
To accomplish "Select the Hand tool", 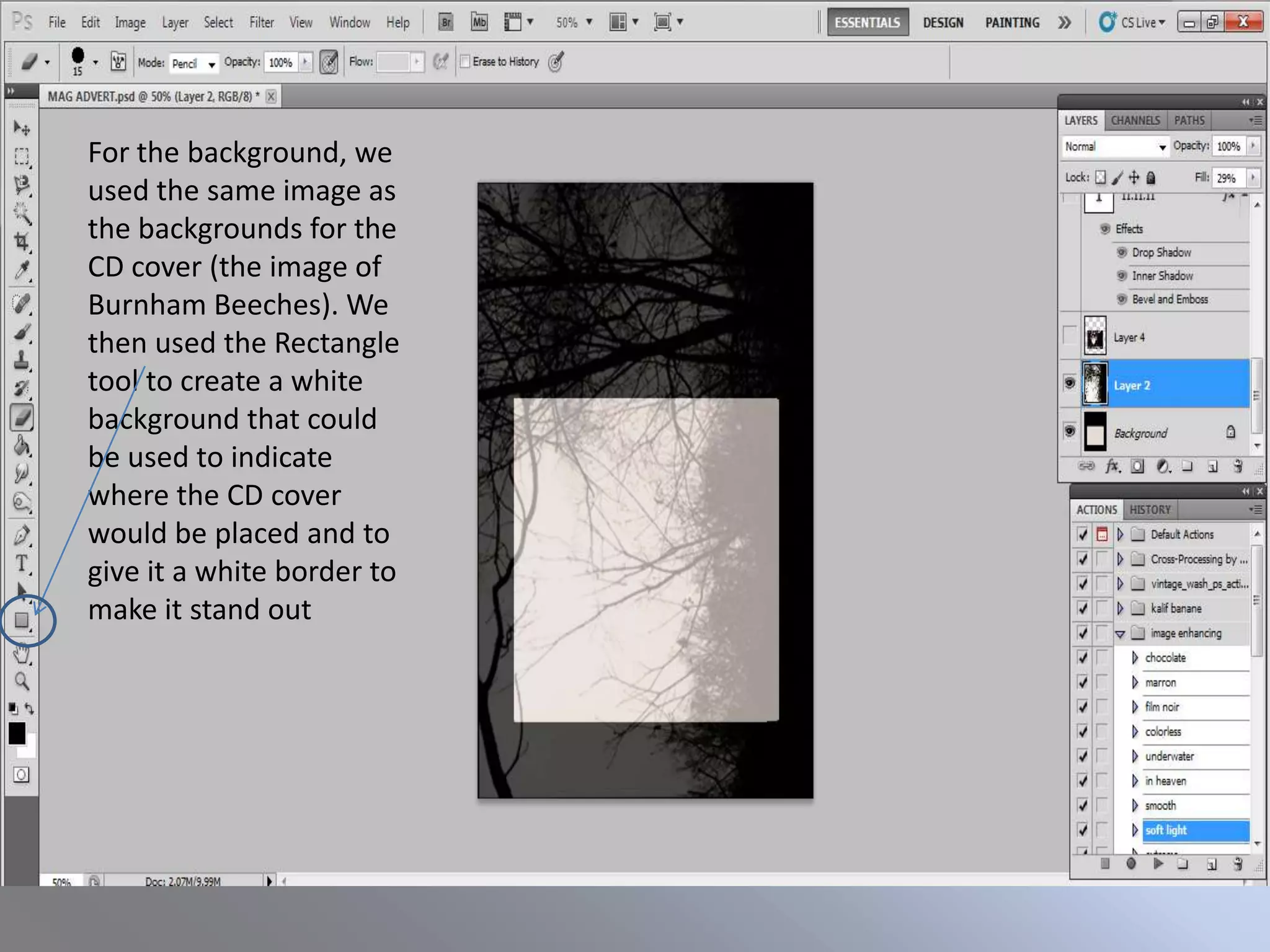I will point(22,653).
